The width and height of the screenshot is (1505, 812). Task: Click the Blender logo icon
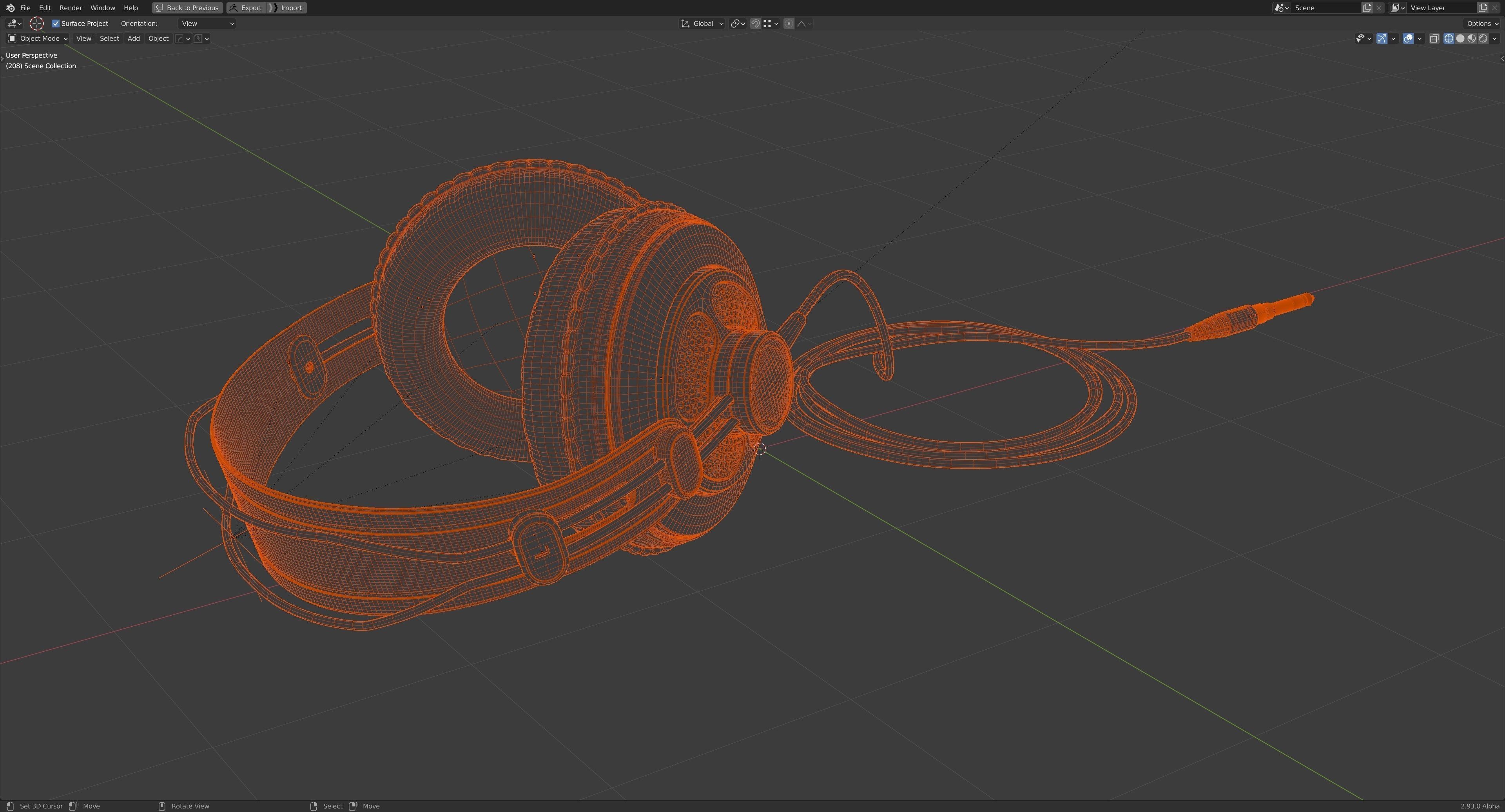point(10,7)
